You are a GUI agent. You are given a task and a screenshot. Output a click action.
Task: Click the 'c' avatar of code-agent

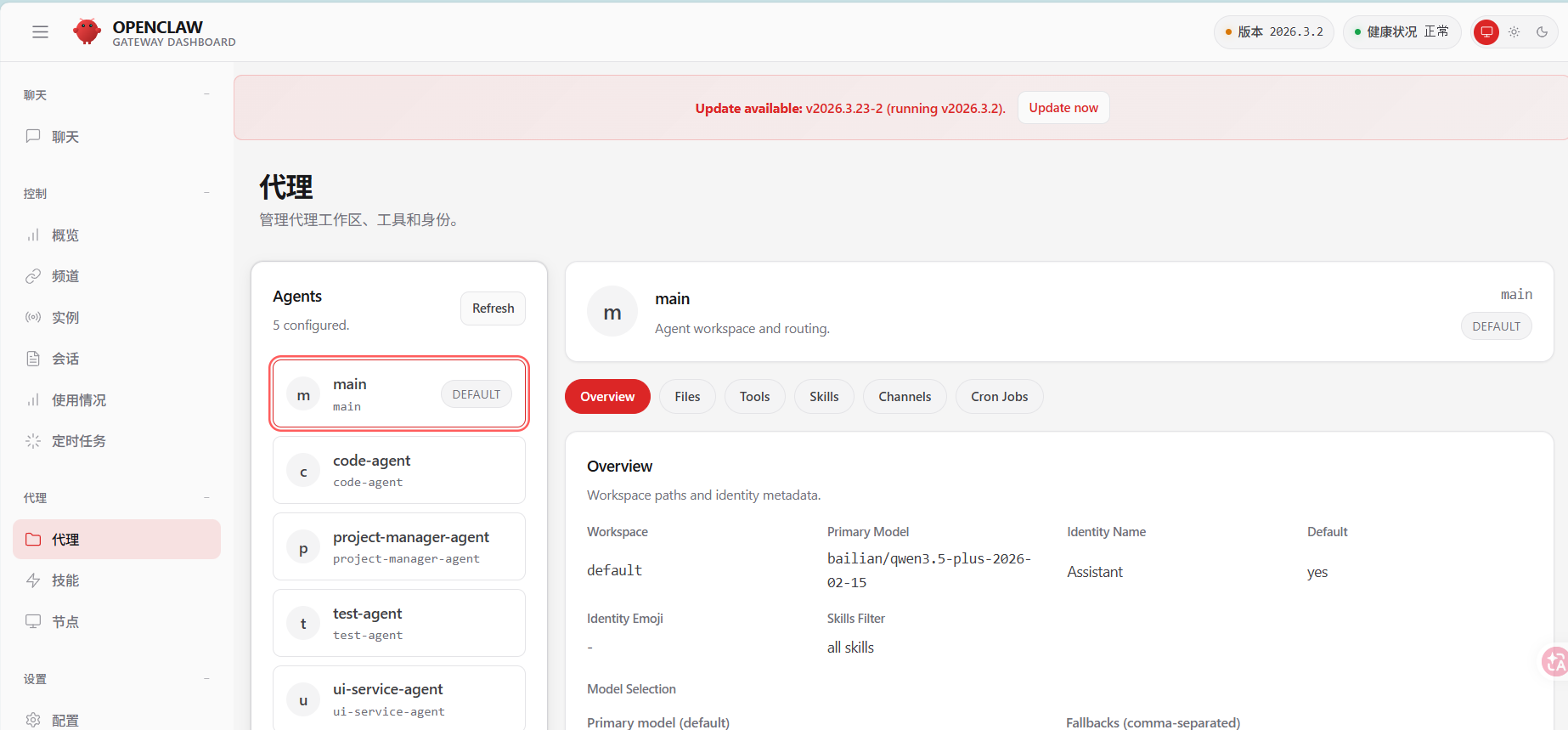pyautogui.click(x=303, y=471)
